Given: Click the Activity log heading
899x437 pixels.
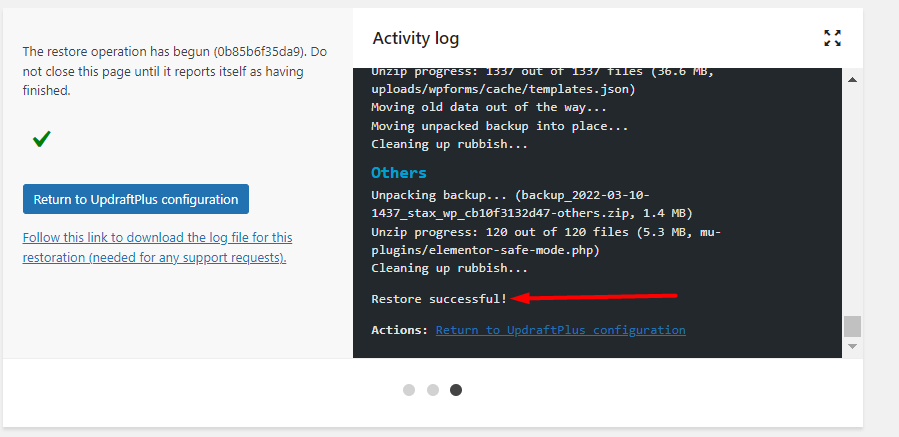Looking at the screenshot, I should tap(416, 38).
